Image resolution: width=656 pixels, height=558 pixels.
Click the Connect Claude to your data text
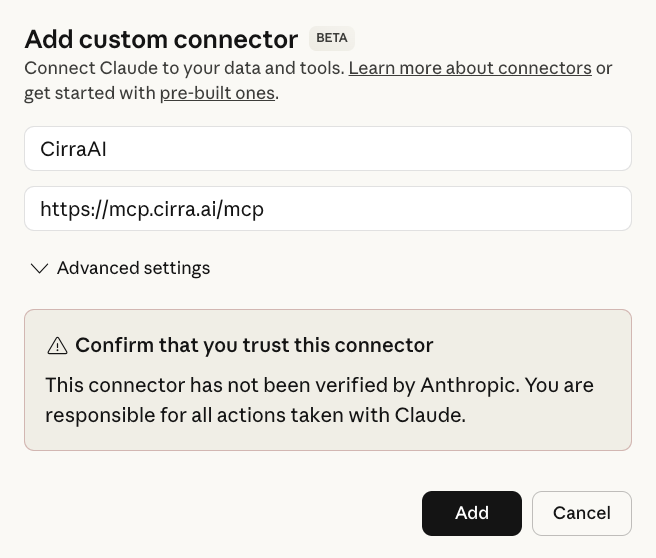pyautogui.click(x=184, y=68)
